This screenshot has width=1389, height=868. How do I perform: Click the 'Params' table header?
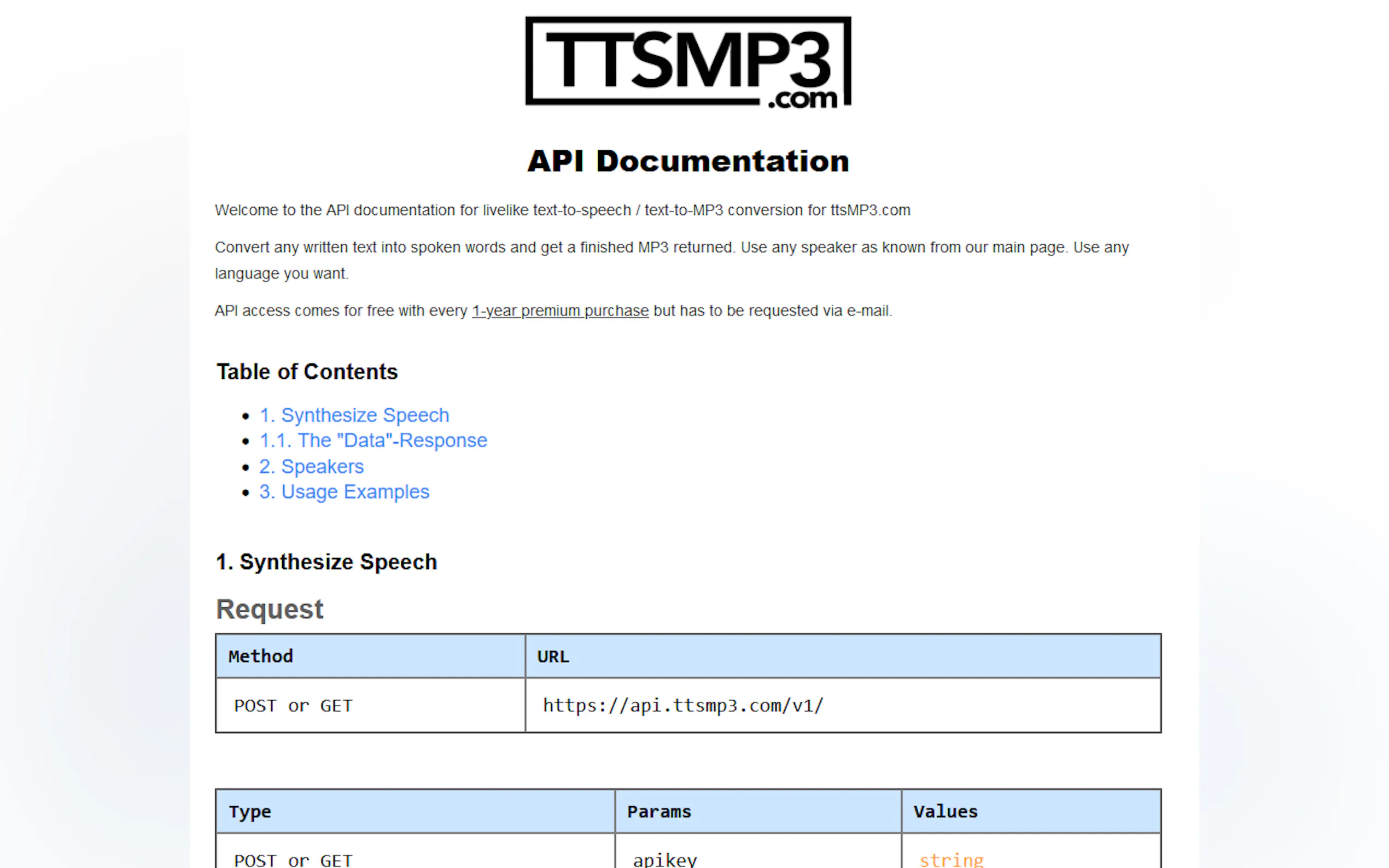tap(758, 811)
